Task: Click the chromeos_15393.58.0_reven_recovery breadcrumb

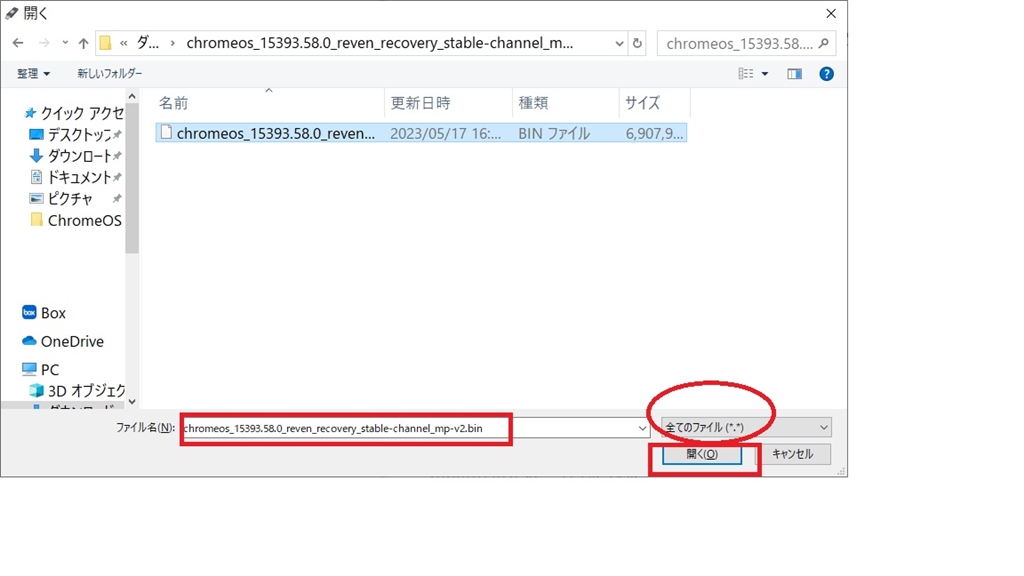Action: tap(379, 43)
